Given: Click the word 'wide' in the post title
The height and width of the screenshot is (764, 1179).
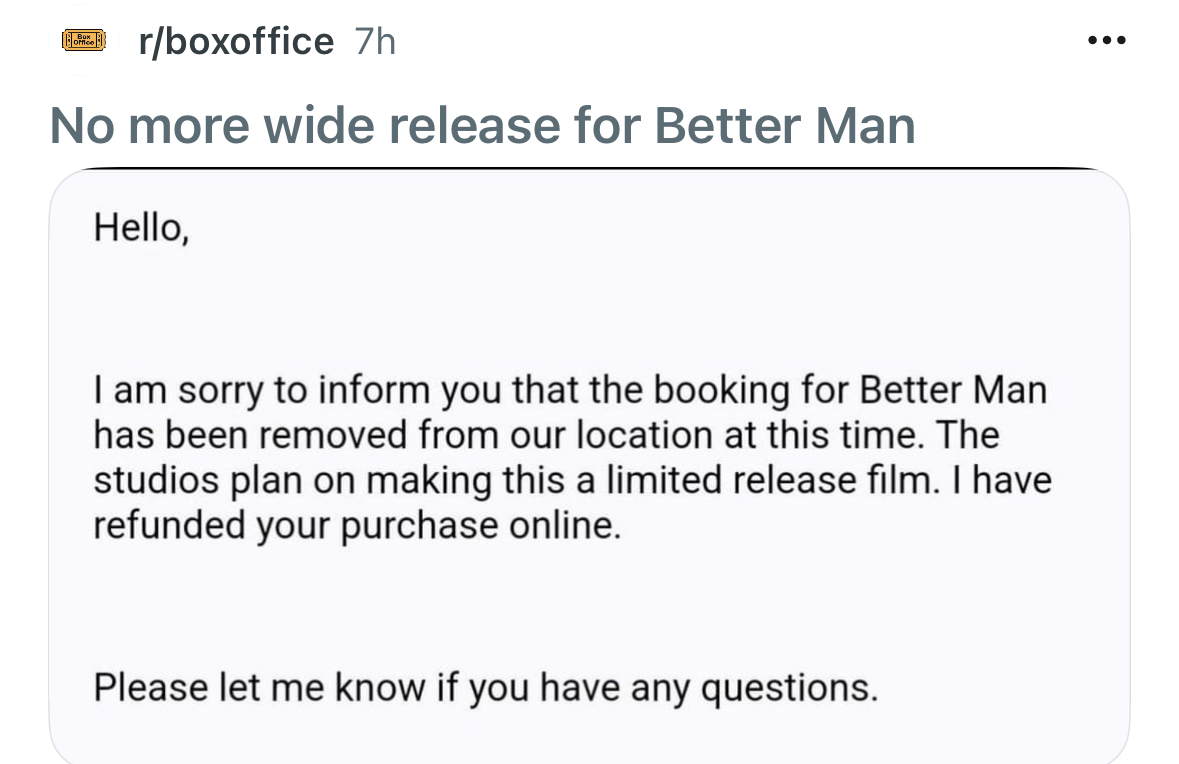Looking at the screenshot, I should [x=319, y=125].
